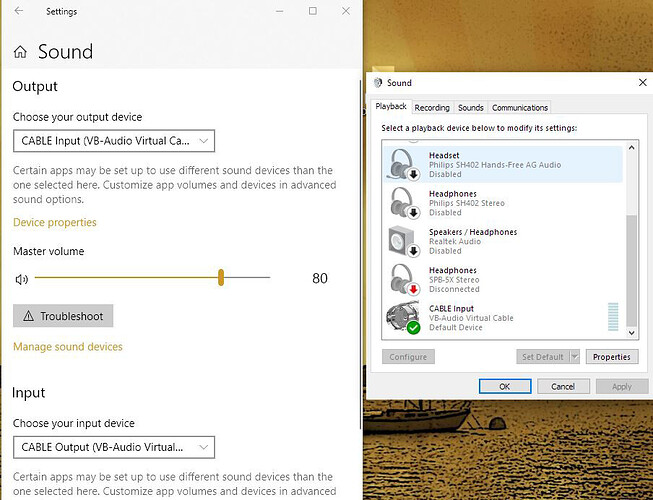Click the Set Default button
Screen dimensions: 653x500
[x=543, y=357]
